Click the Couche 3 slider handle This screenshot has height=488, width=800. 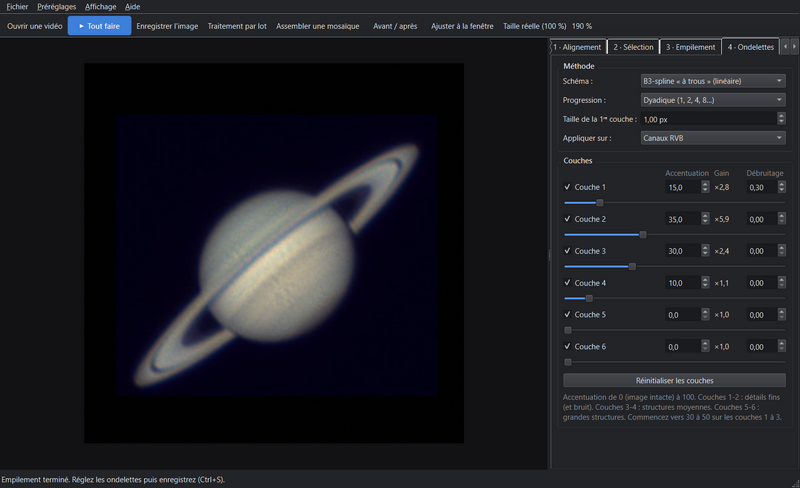pyautogui.click(x=632, y=266)
